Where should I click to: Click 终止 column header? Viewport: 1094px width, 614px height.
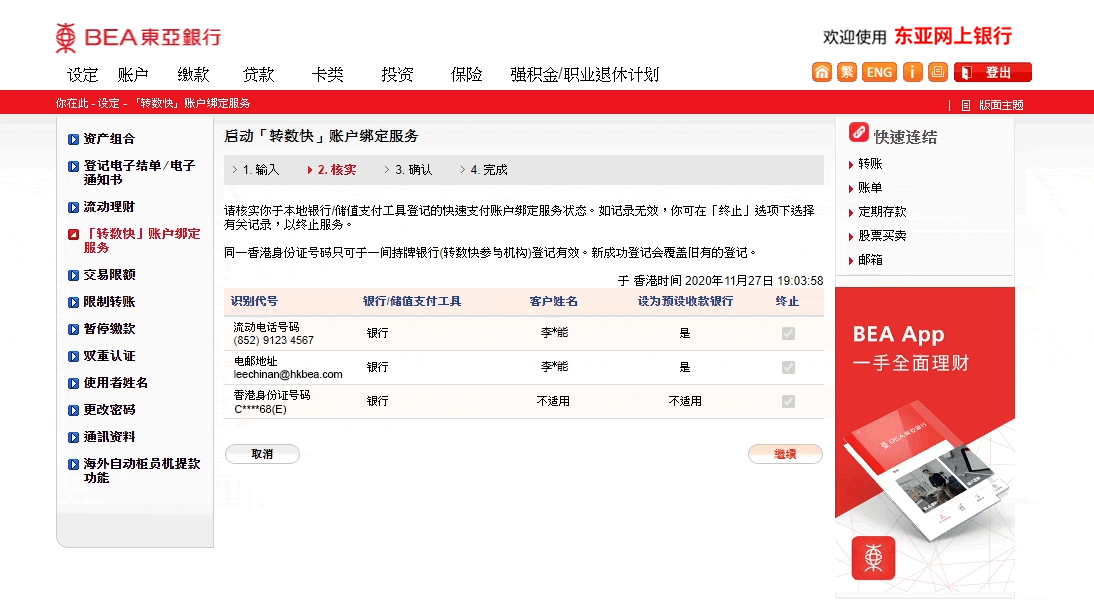788,301
